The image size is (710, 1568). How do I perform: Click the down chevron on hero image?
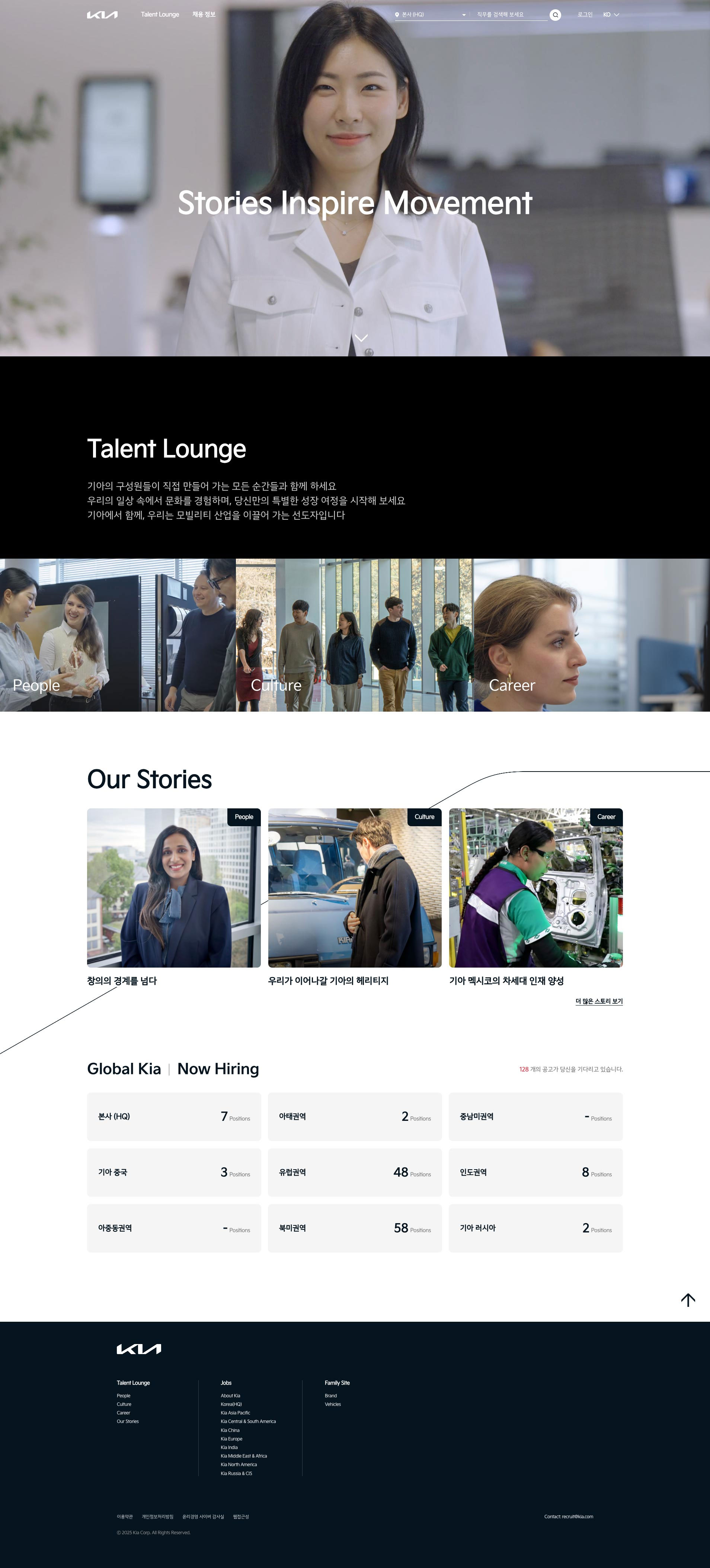pyautogui.click(x=361, y=338)
